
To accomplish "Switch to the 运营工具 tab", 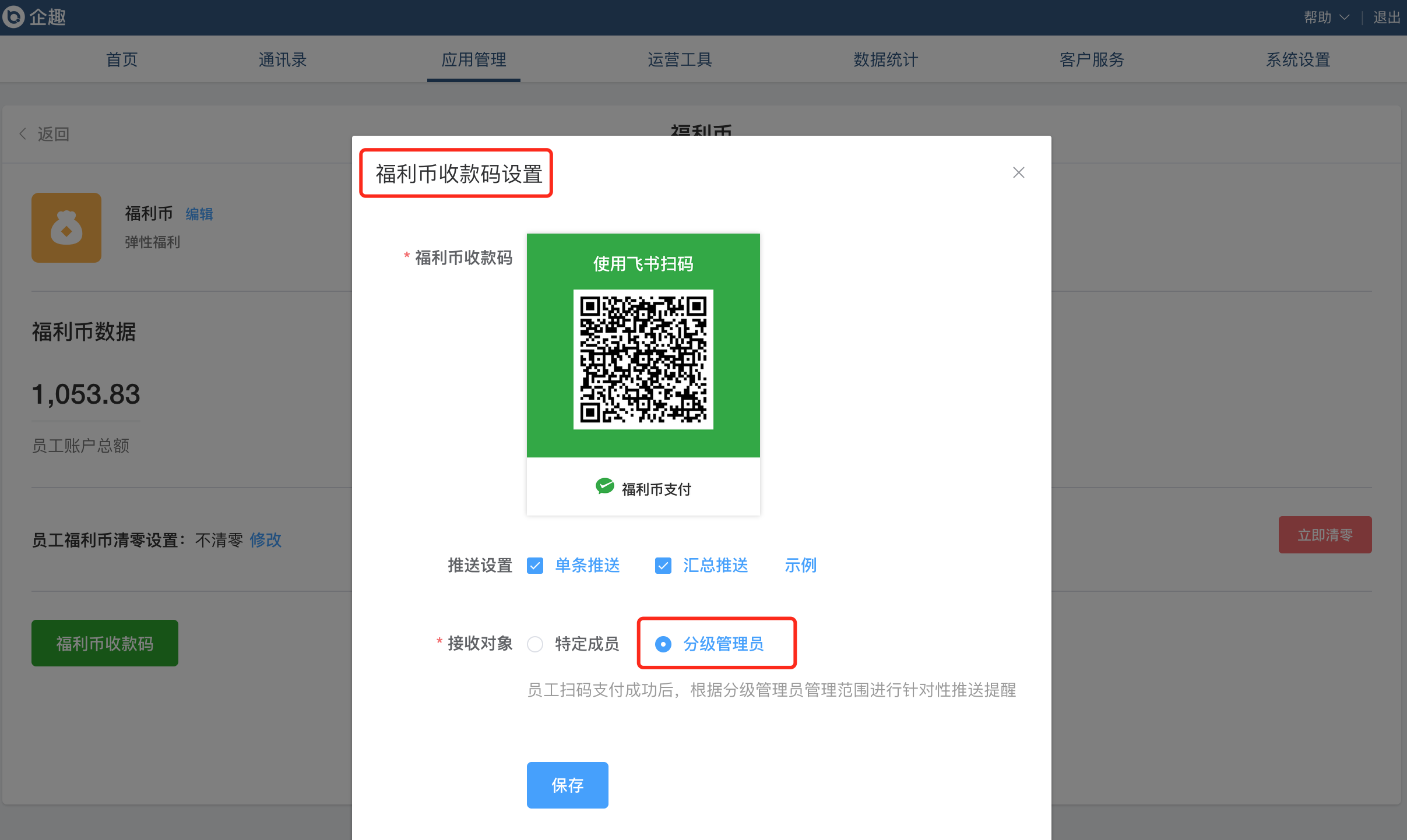I will (680, 59).
